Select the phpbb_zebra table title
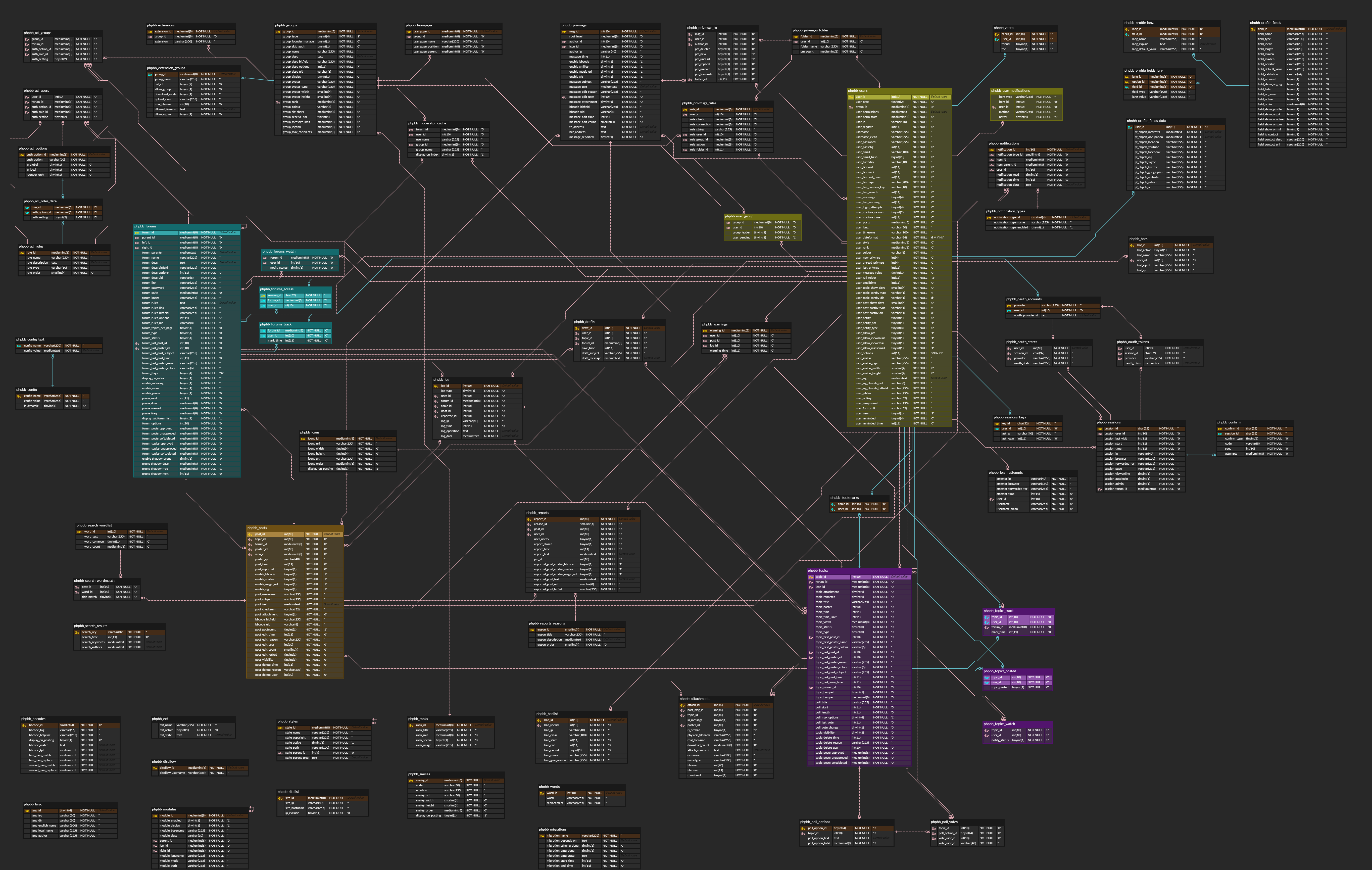 1003,27
